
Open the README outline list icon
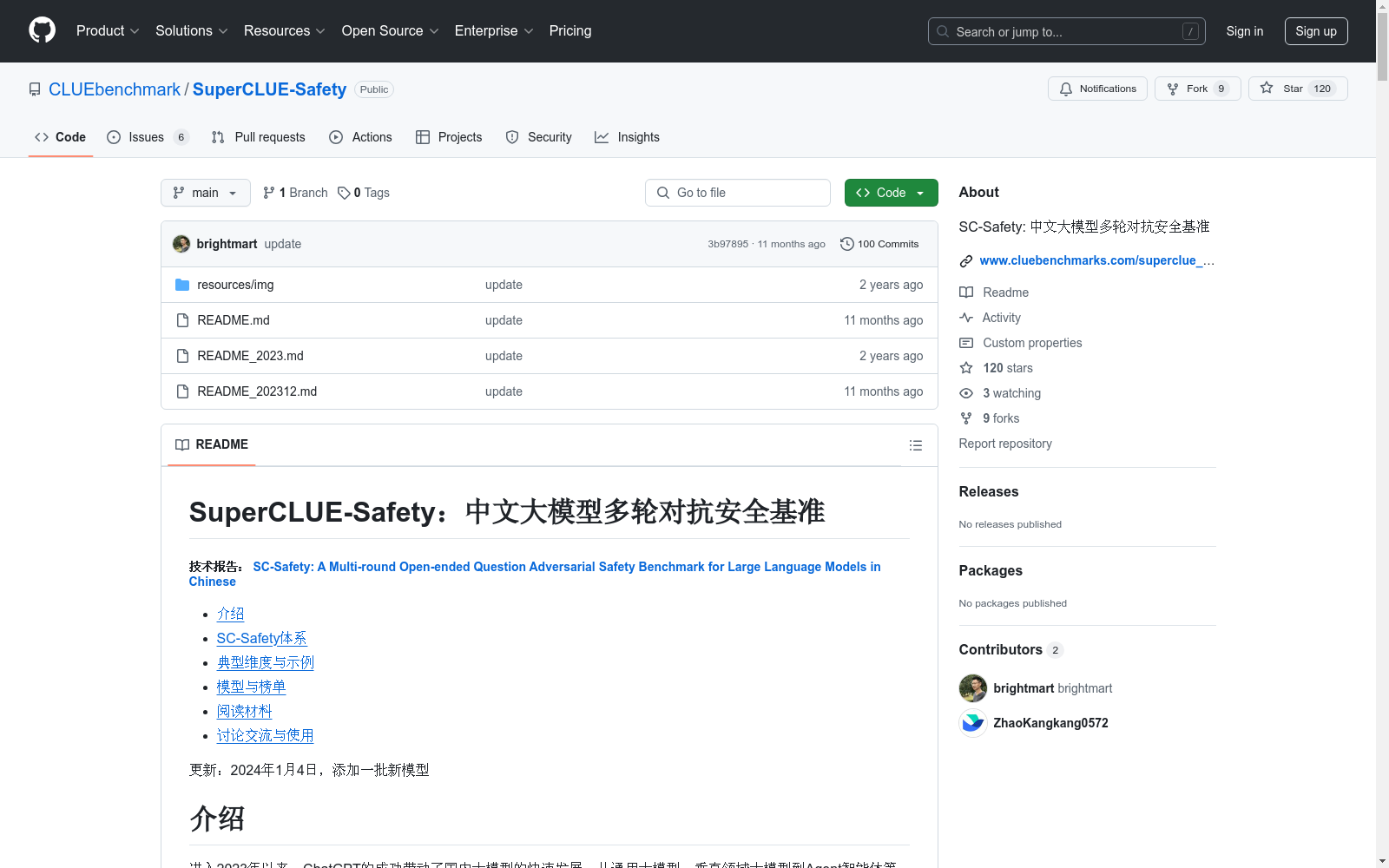click(915, 445)
